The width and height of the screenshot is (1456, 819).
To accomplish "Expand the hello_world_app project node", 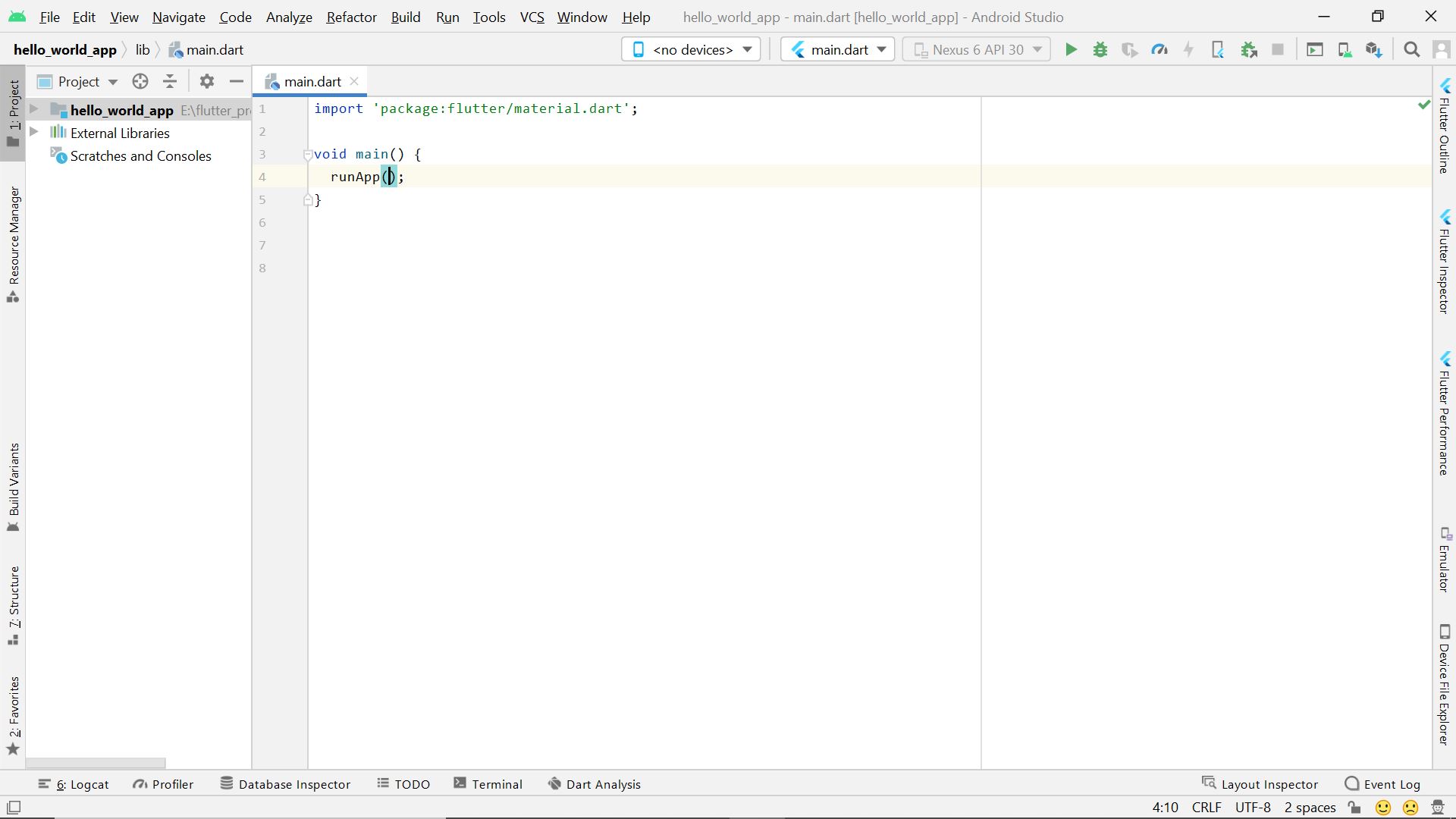I will (x=33, y=109).
